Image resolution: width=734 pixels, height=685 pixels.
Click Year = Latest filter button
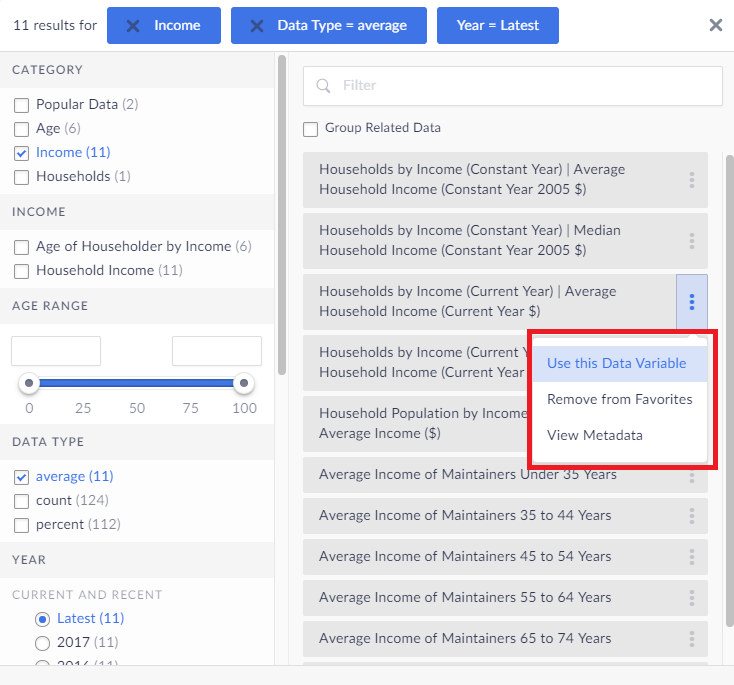click(x=497, y=26)
